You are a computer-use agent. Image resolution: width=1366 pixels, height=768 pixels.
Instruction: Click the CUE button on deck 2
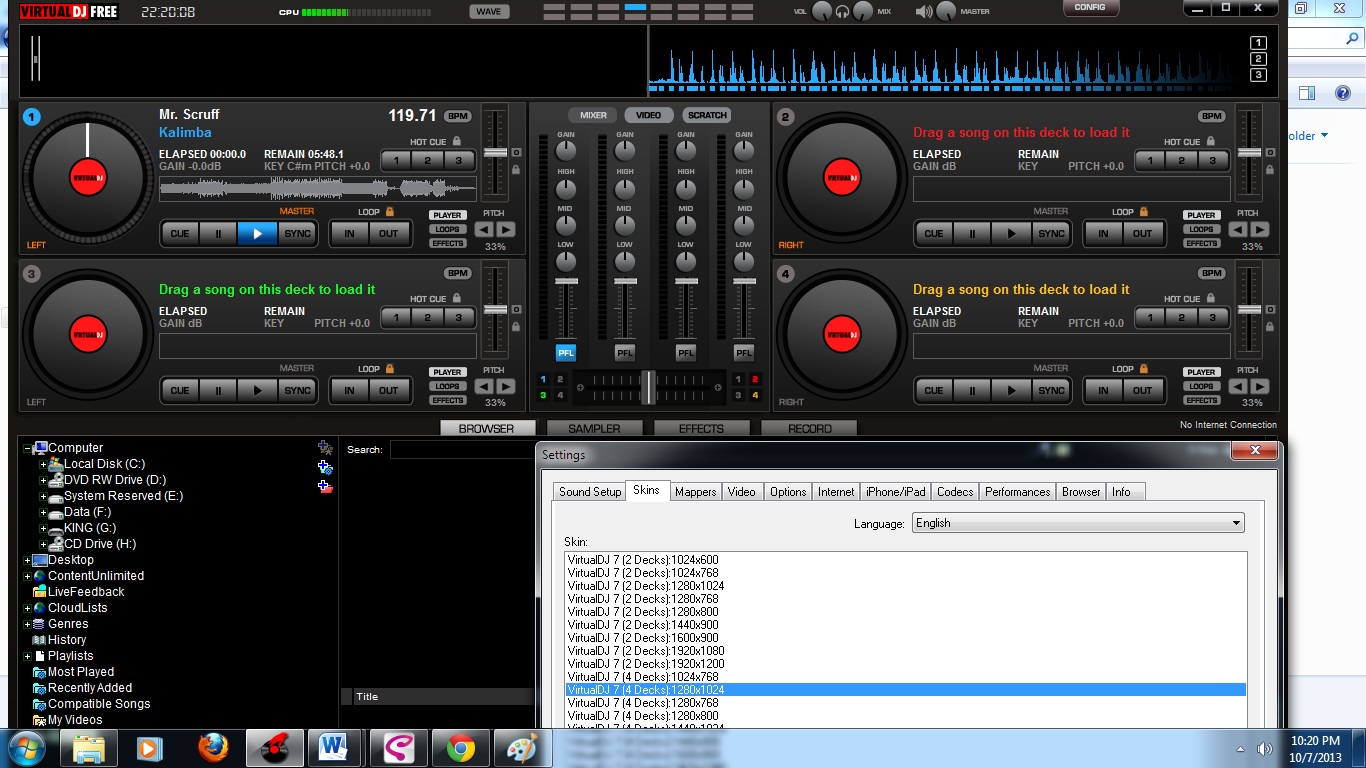[x=933, y=234]
